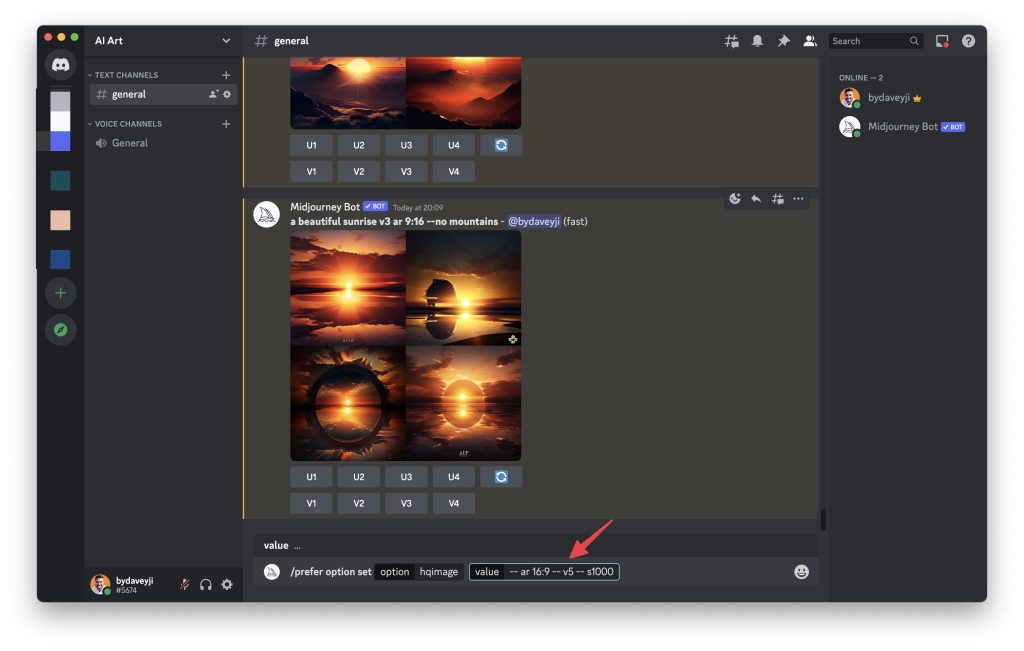The image size is (1024, 651).
Task: Create new text channel plus
Action: click(226, 75)
